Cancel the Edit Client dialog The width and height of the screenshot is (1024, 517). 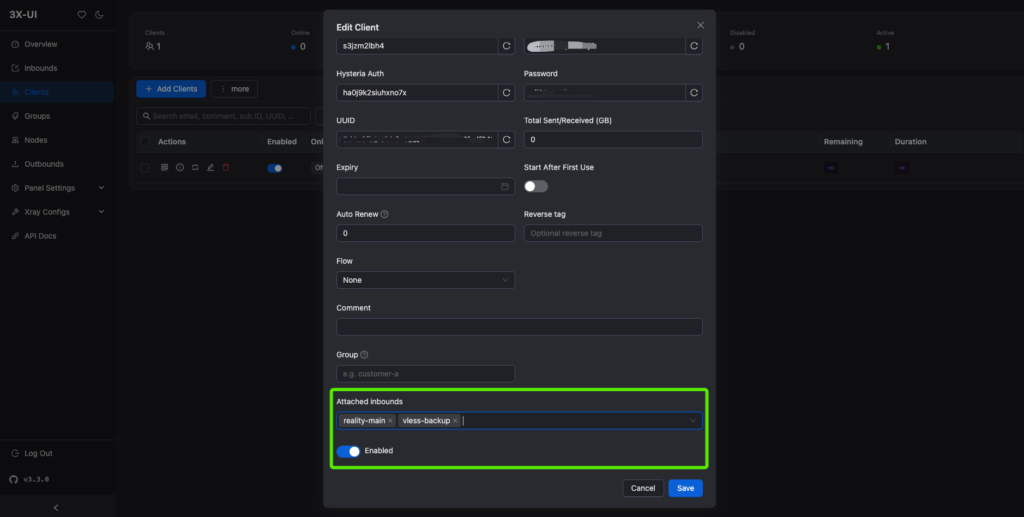pos(643,488)
